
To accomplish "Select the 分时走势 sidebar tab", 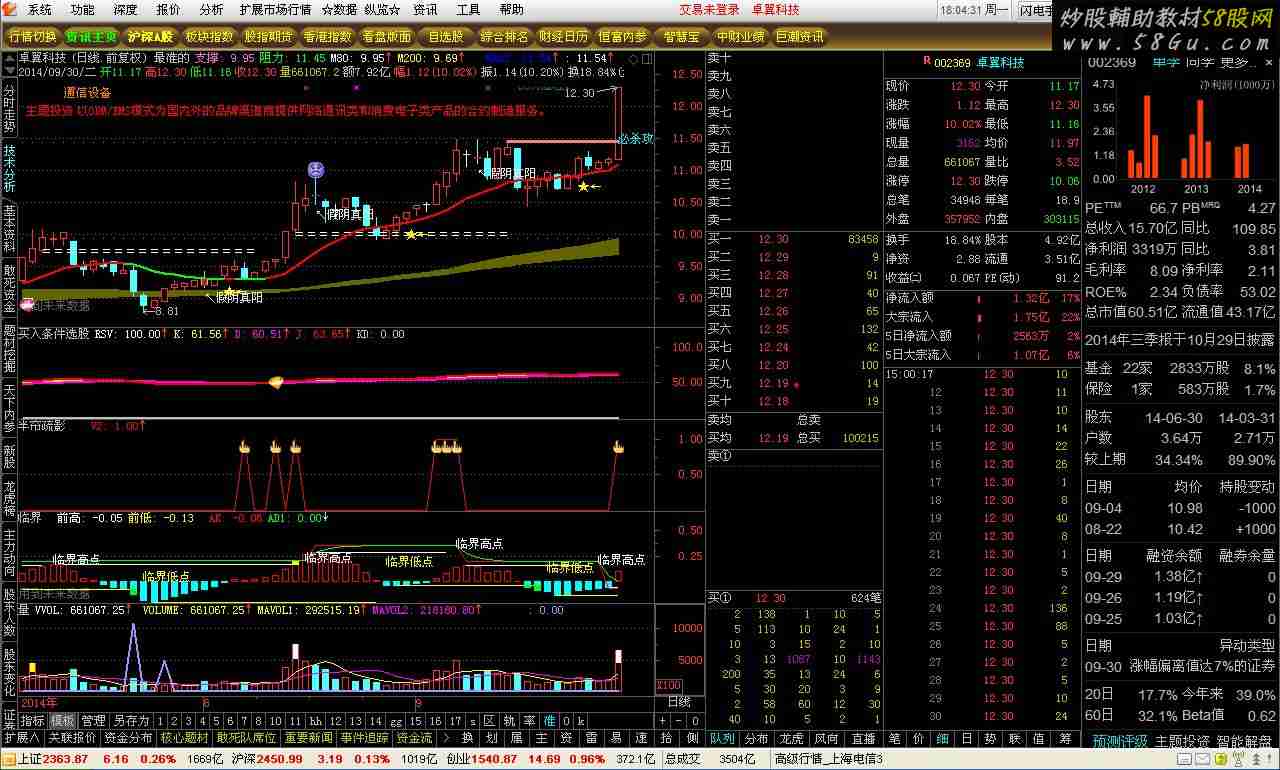I will pyautogui.click(x=9, y=107).
